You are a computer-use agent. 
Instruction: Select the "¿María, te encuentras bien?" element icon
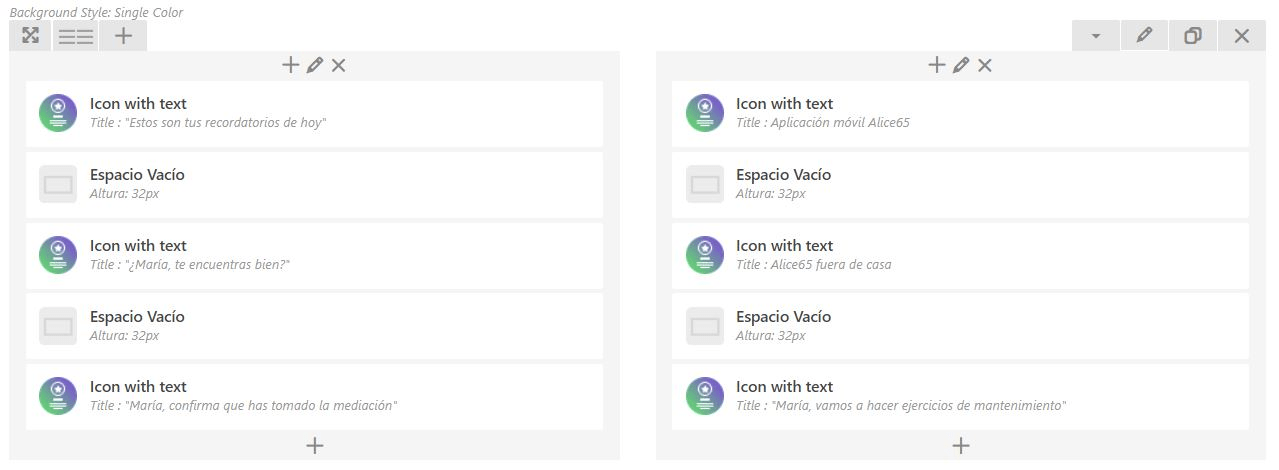(58, 255)
